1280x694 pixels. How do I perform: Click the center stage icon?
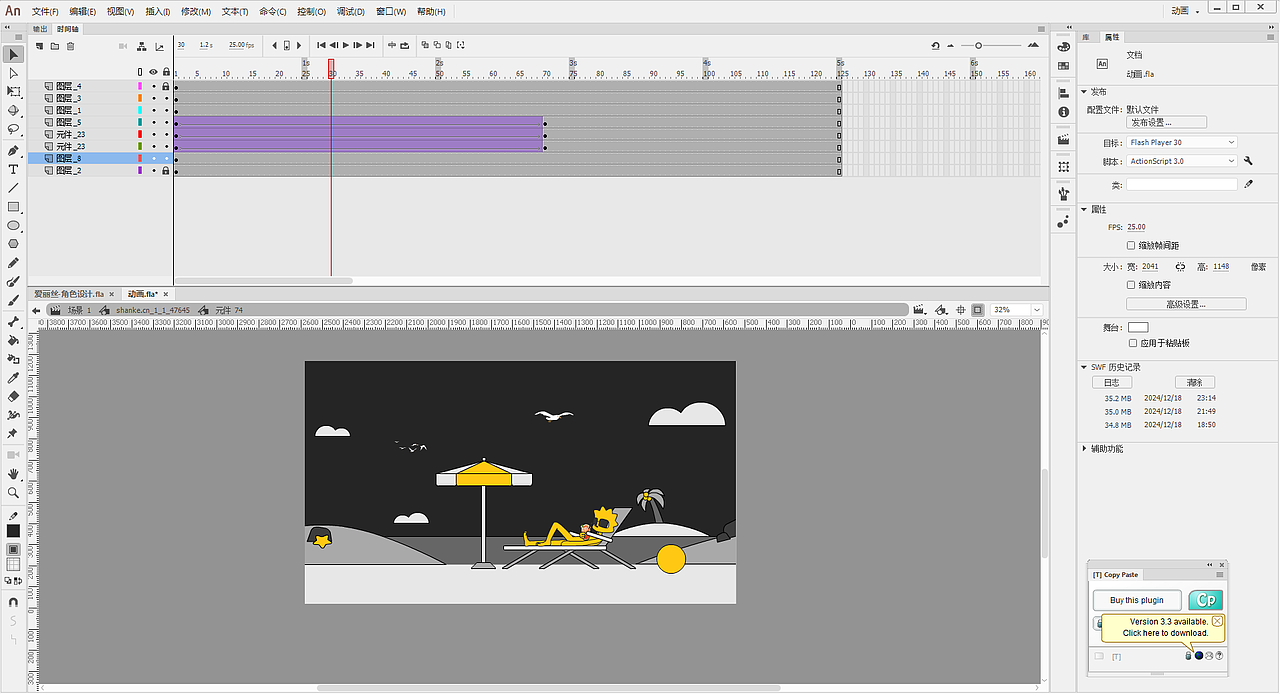961,310
